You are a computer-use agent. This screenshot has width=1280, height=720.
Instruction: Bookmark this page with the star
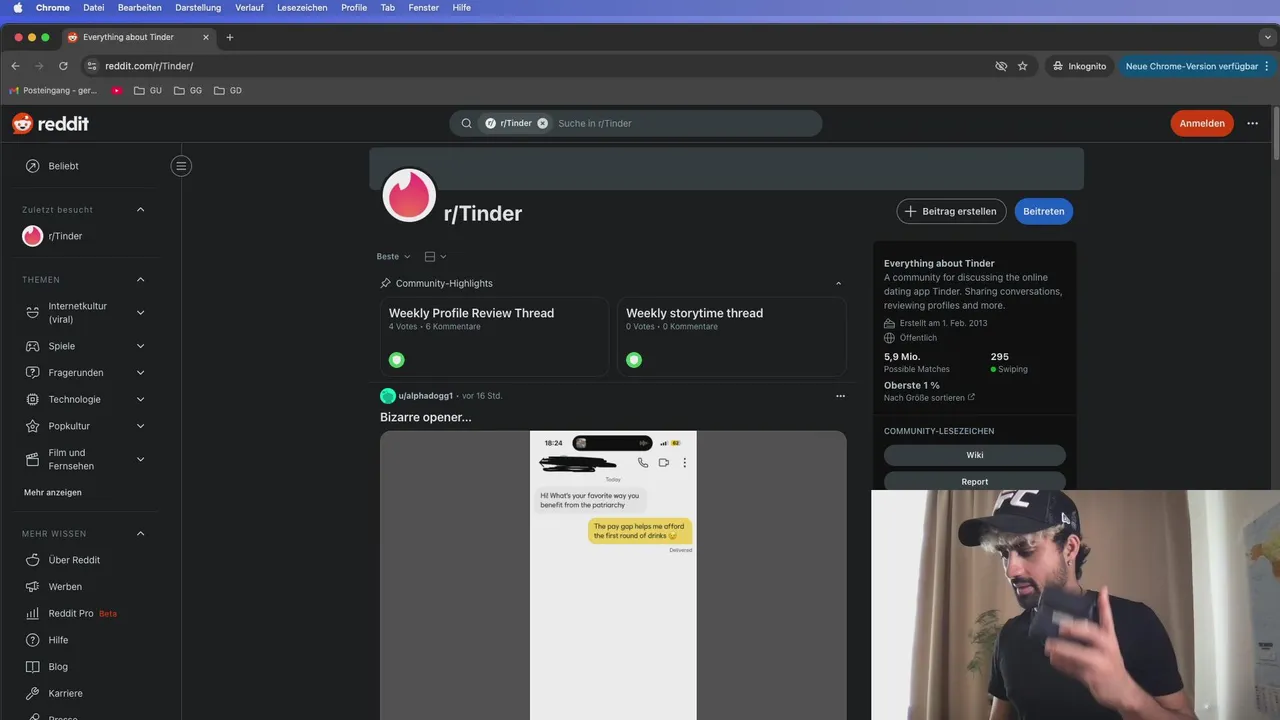(1022, 66)
